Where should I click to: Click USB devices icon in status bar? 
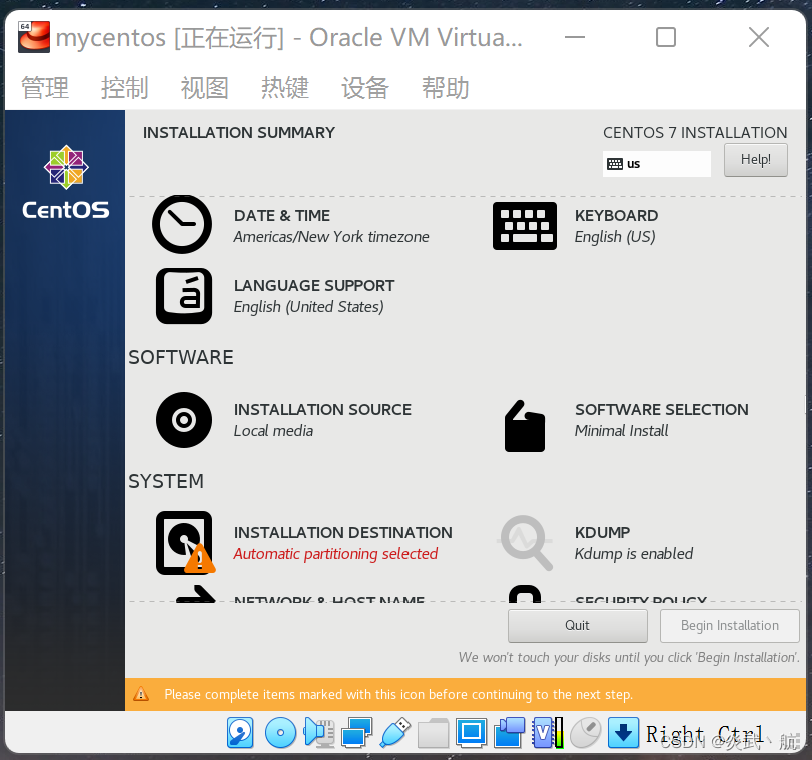point(395,733)
